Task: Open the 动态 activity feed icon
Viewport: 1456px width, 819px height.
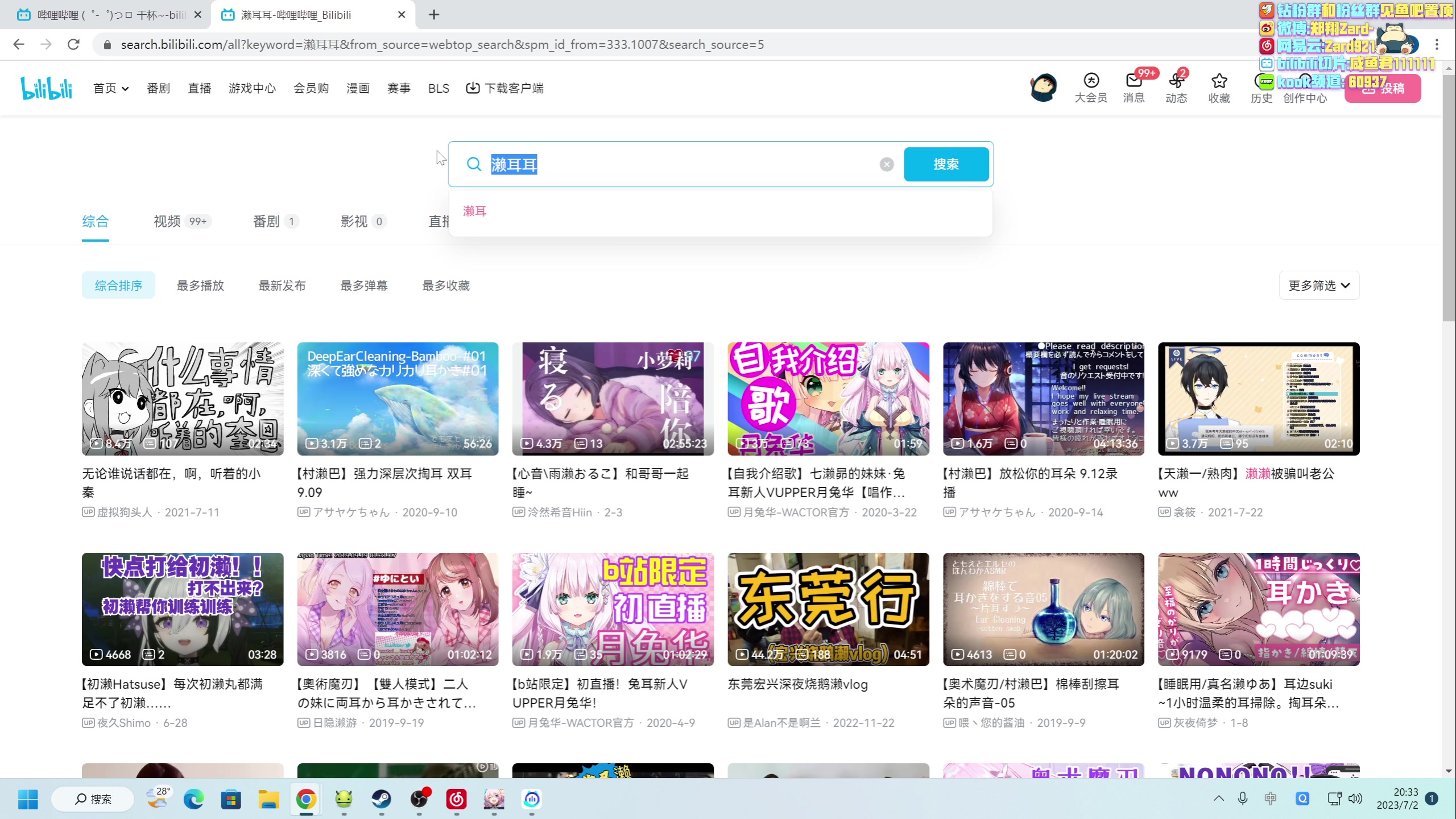Action: tap(1176, 81)
